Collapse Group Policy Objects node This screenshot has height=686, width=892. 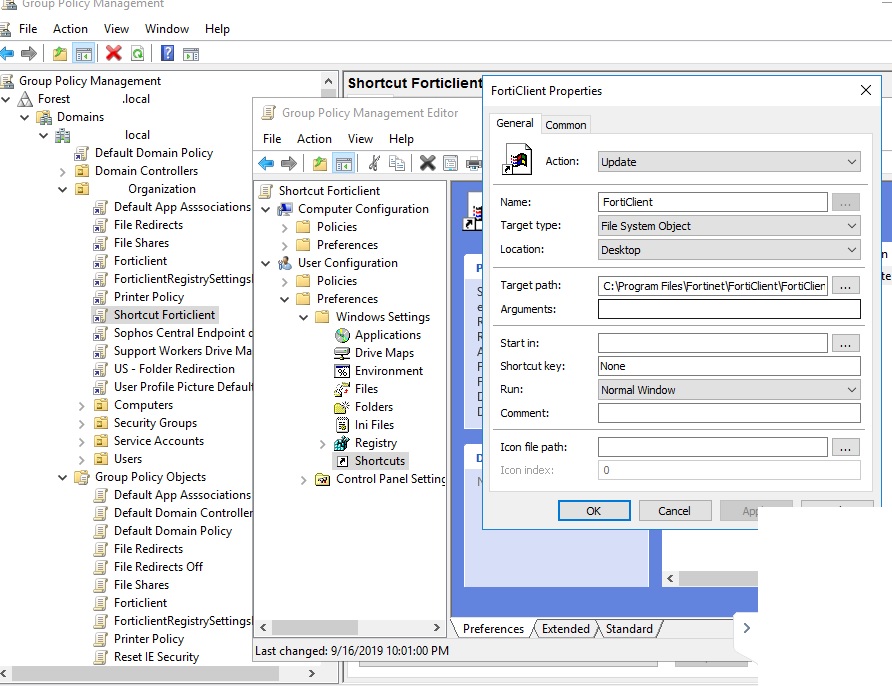(63, 478)
